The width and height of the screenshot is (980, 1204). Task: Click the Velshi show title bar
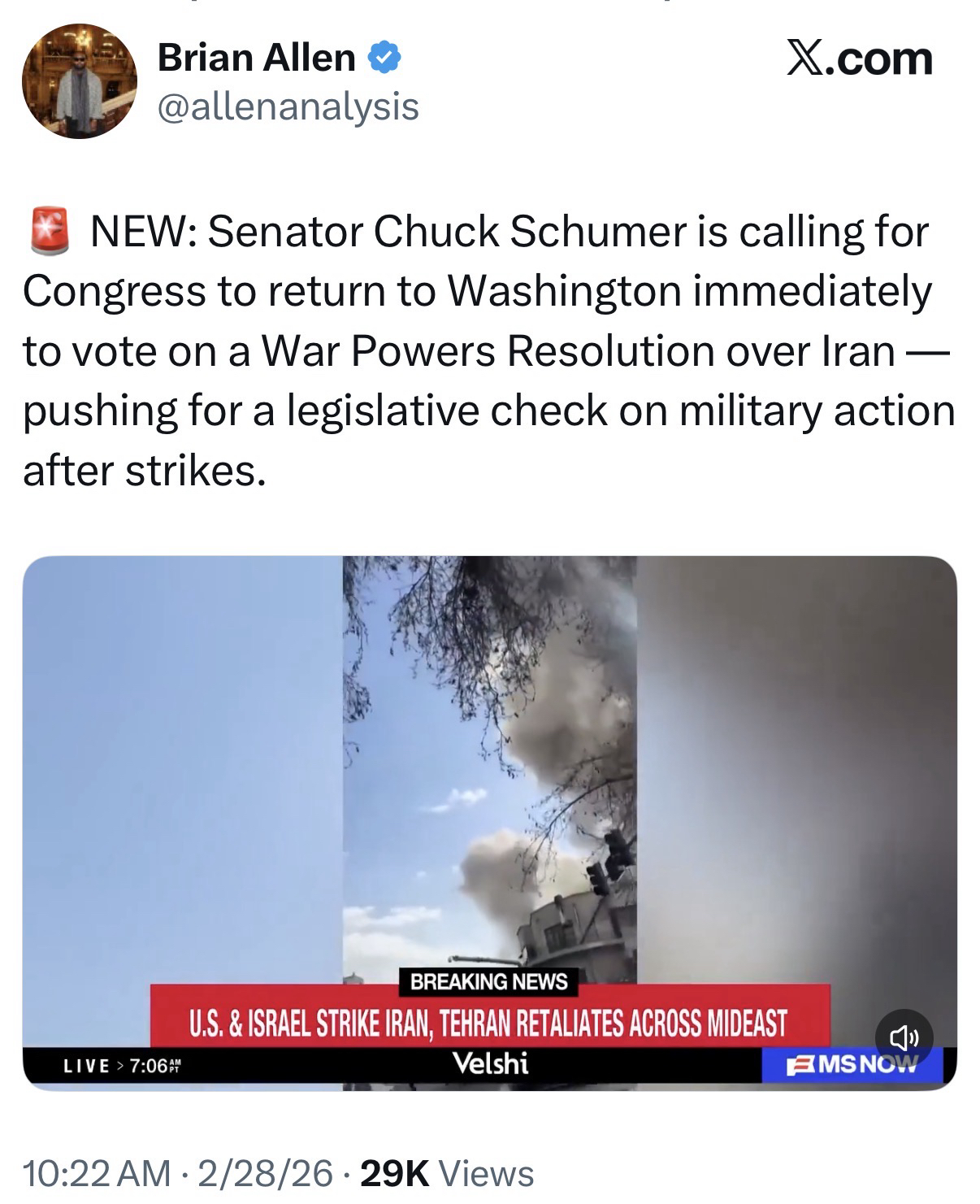click(x=489, y=1063)
